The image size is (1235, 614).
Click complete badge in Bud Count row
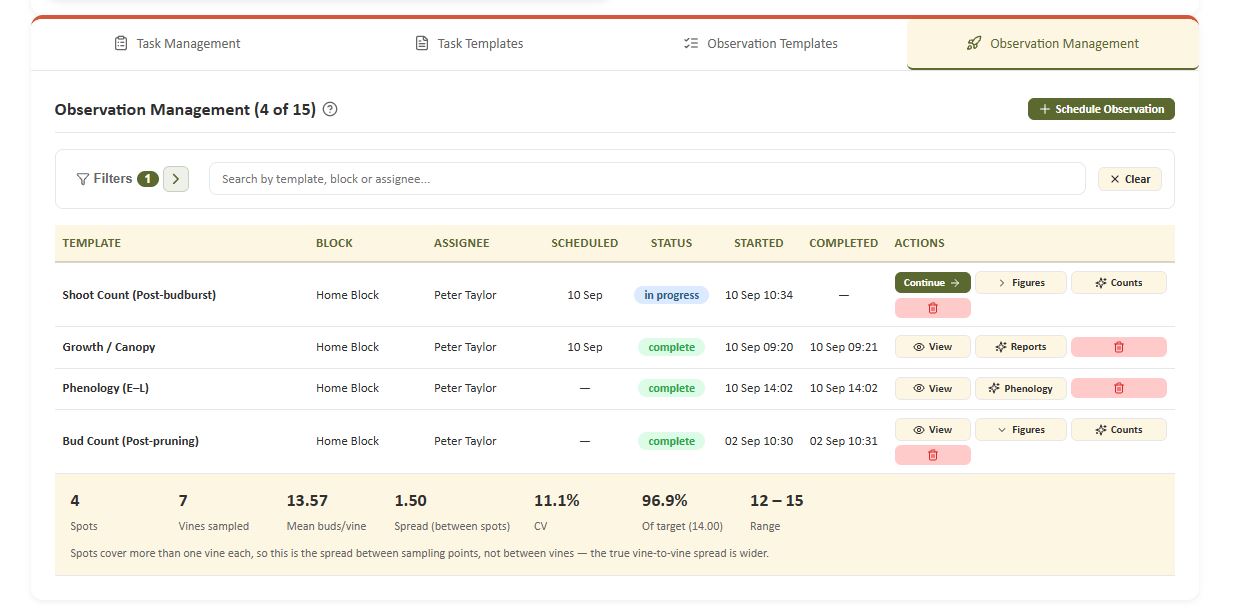pos(671,441)
